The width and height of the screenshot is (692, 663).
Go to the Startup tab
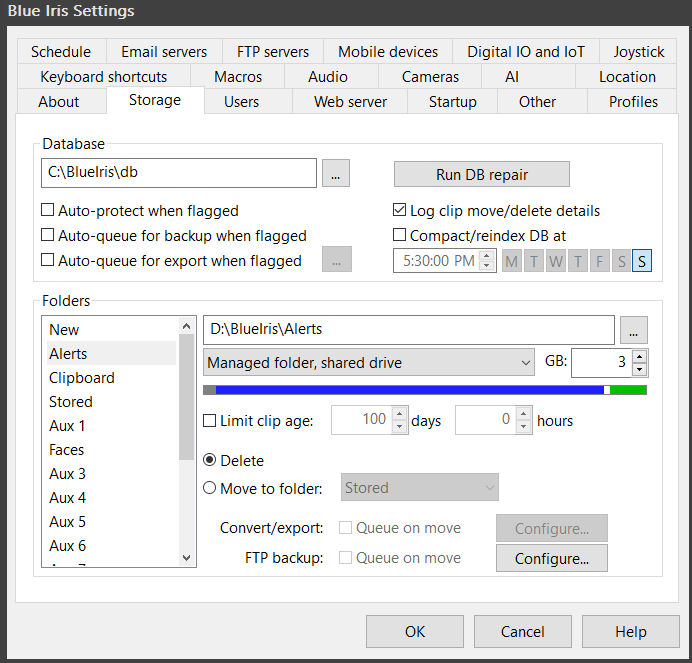pos(453,102)
